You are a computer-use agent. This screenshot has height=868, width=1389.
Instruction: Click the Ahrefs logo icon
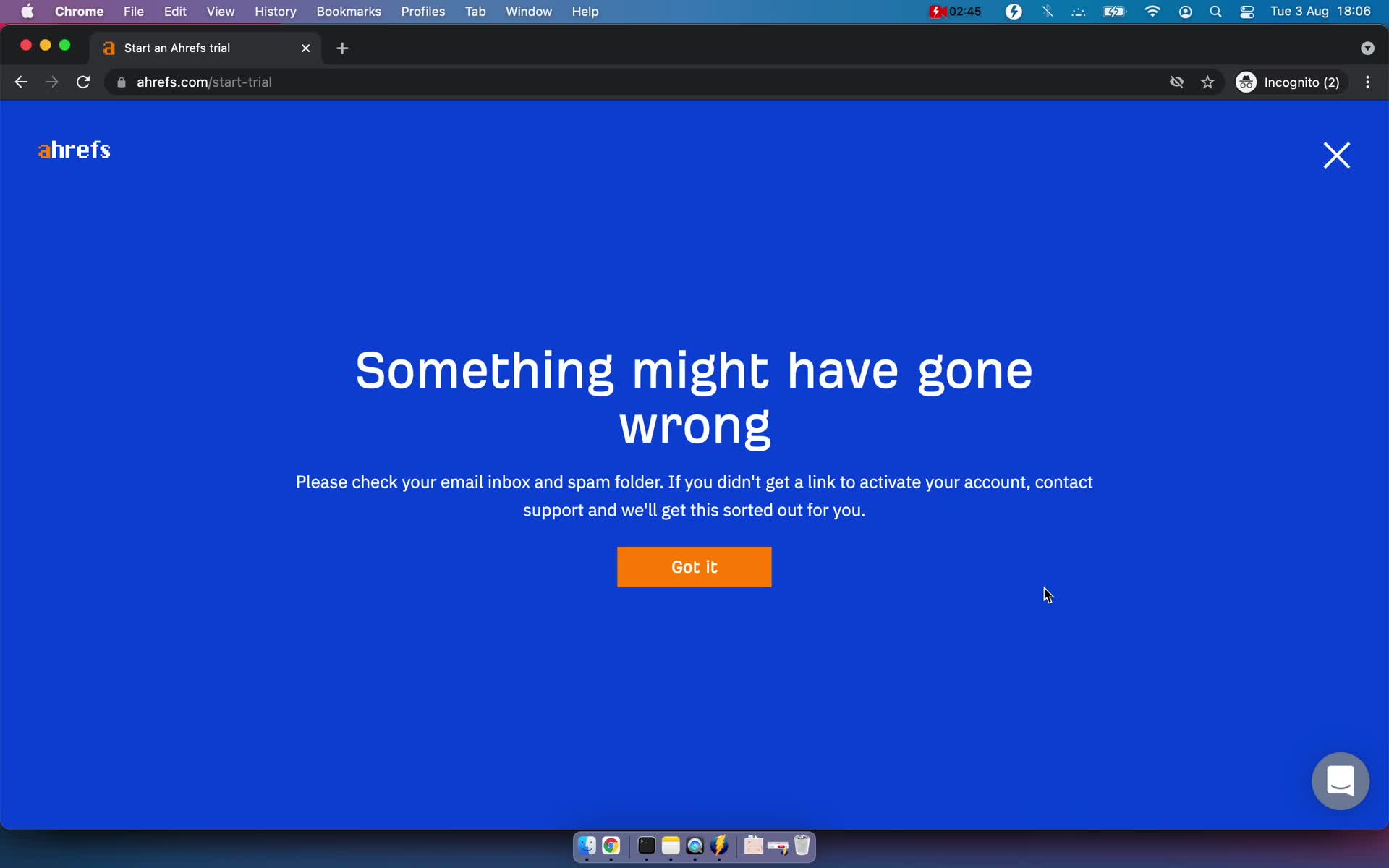pos(74,150)
